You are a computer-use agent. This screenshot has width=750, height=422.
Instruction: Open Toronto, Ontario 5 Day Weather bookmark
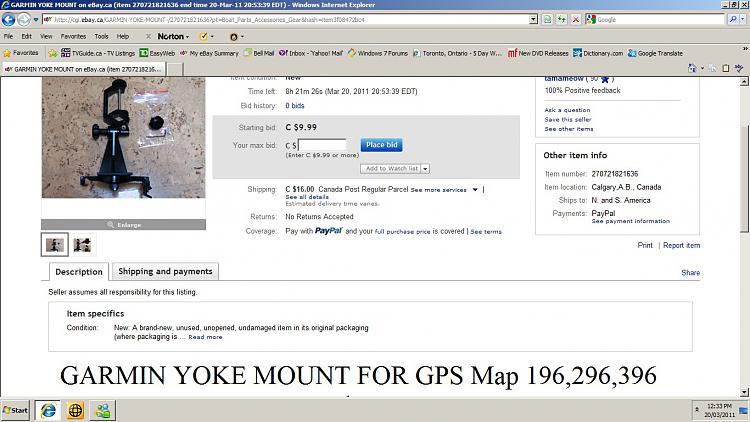tap(457, 53)
